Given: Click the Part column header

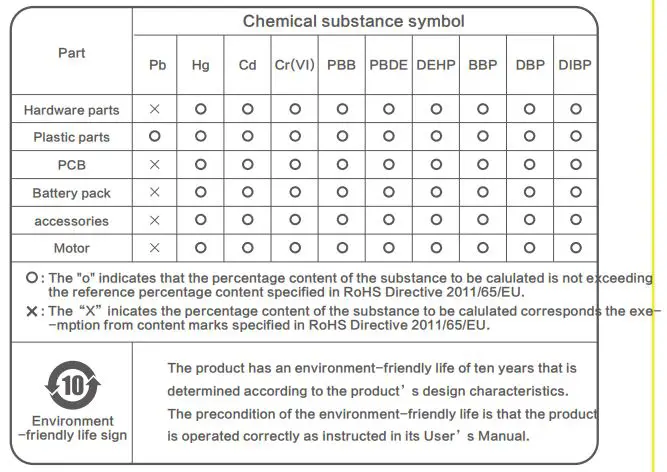Looking at the screenshot, I should pyautogui.click(x=72, y=52).
